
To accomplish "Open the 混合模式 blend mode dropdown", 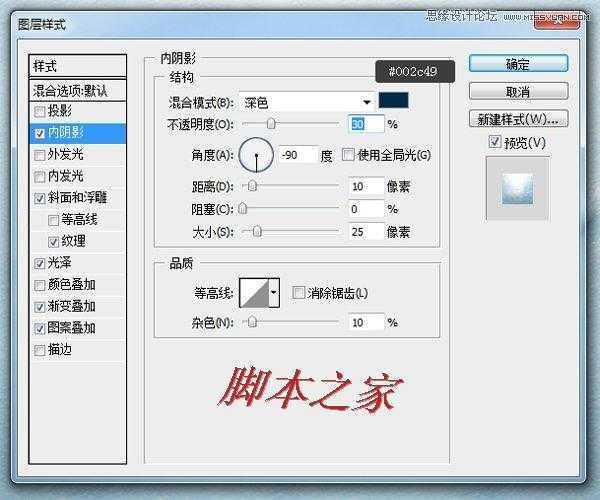I will (310, 102).
